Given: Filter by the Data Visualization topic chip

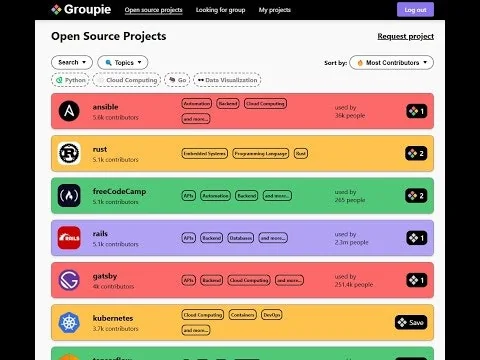Looking at the screenshot, I should pos(227,80).
